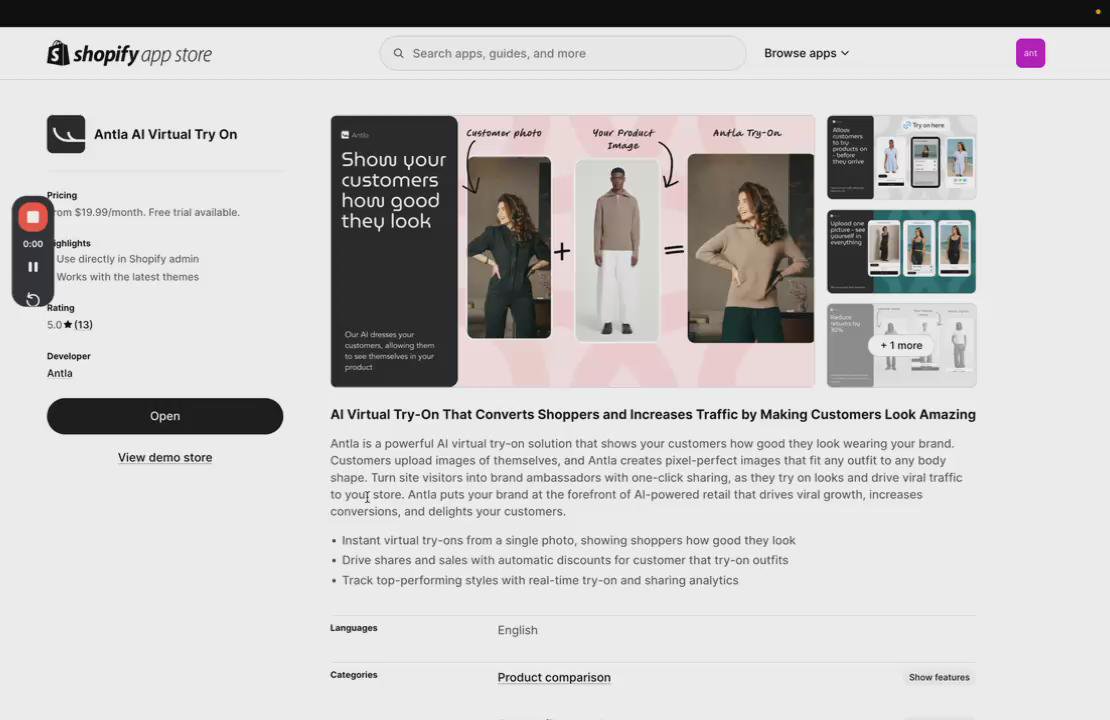
Task: Click the 'AI Virtual Try-On That Converts Shoppers' heading
Action: [653, 414]
